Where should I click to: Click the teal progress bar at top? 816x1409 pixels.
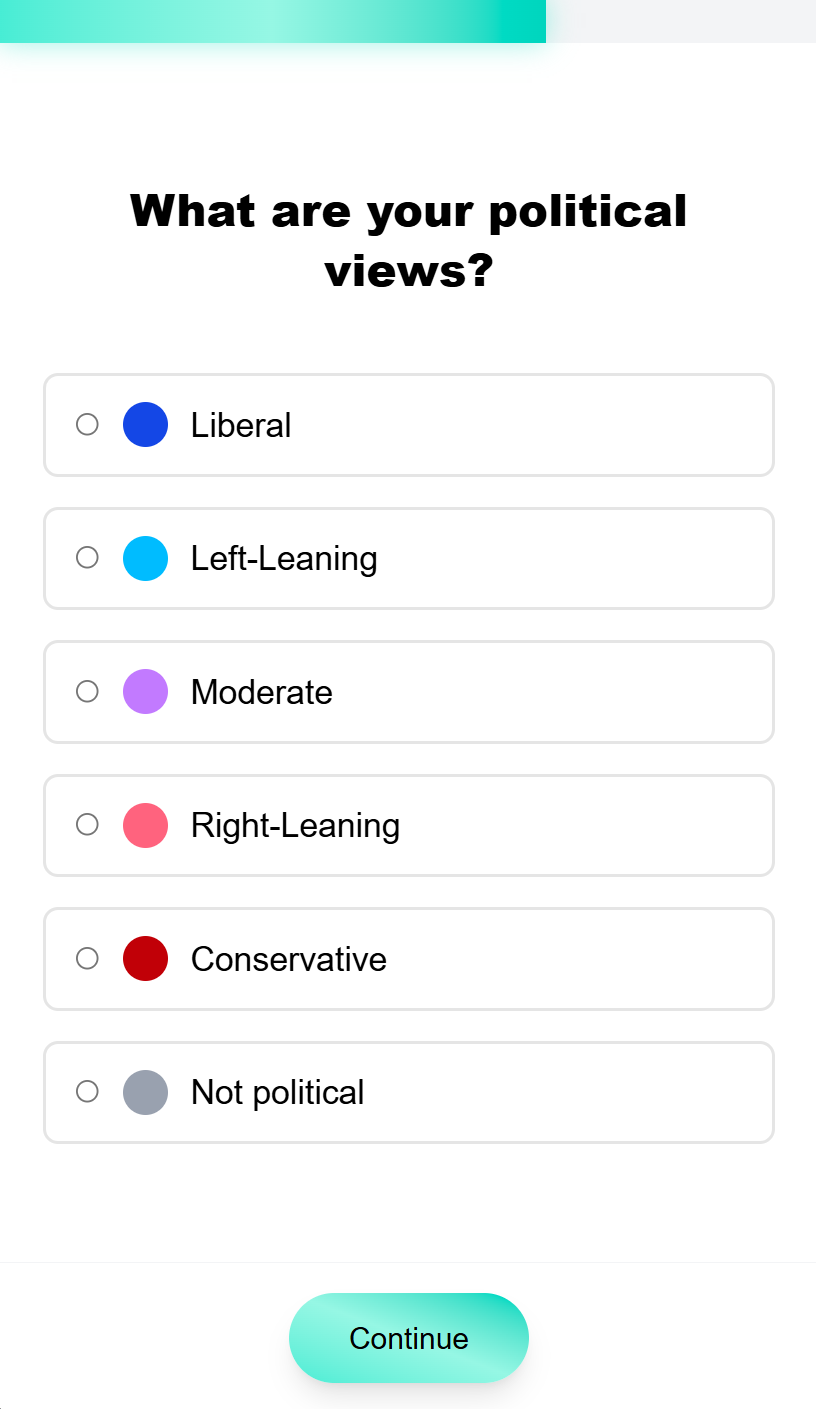273,22
